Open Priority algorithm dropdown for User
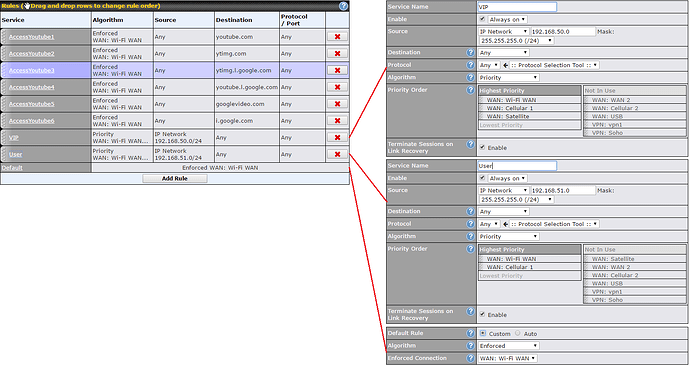Screen dimensions: 690x366 pos(509,236)
